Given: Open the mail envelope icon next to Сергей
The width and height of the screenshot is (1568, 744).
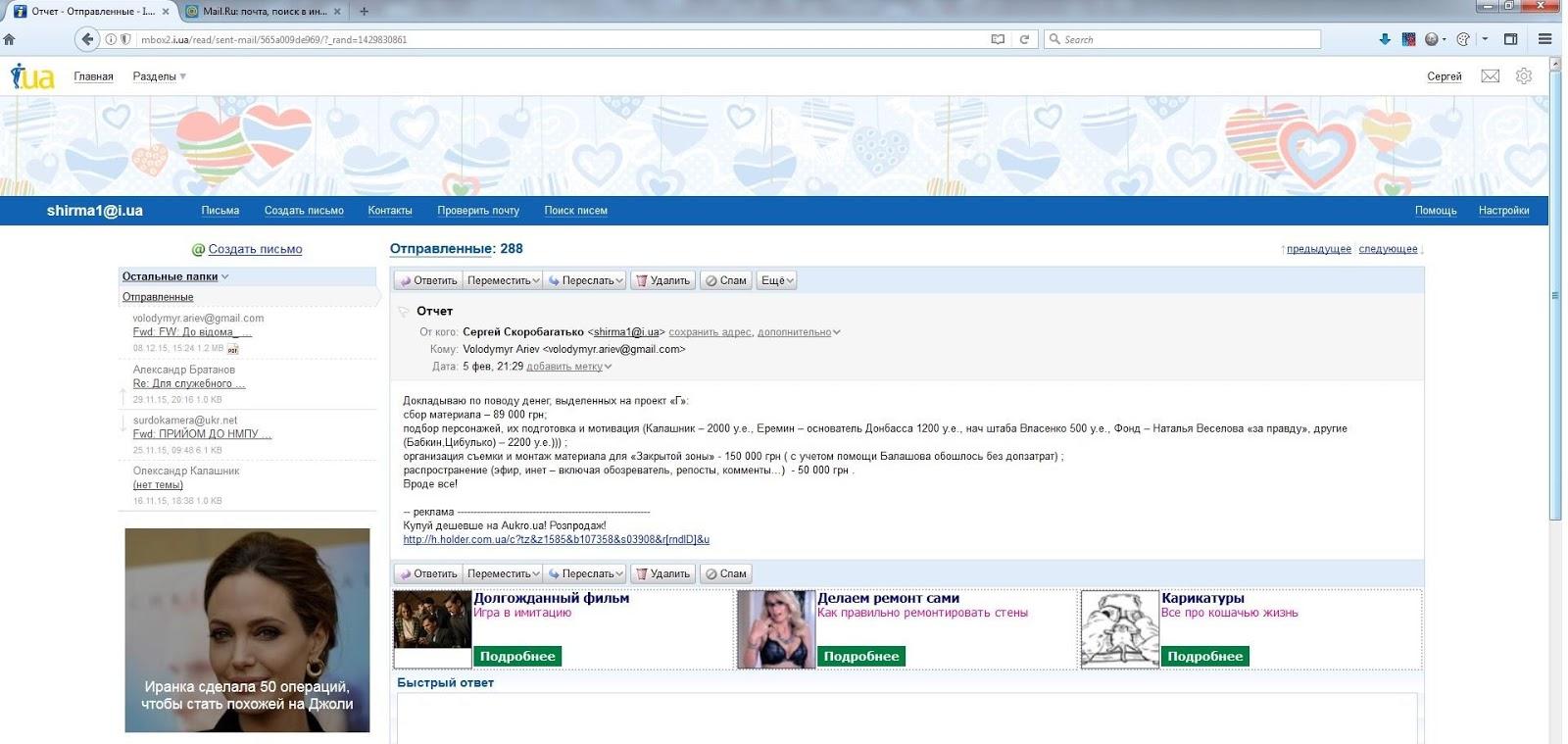Looking at the screenshot, I should point(1490,76).
